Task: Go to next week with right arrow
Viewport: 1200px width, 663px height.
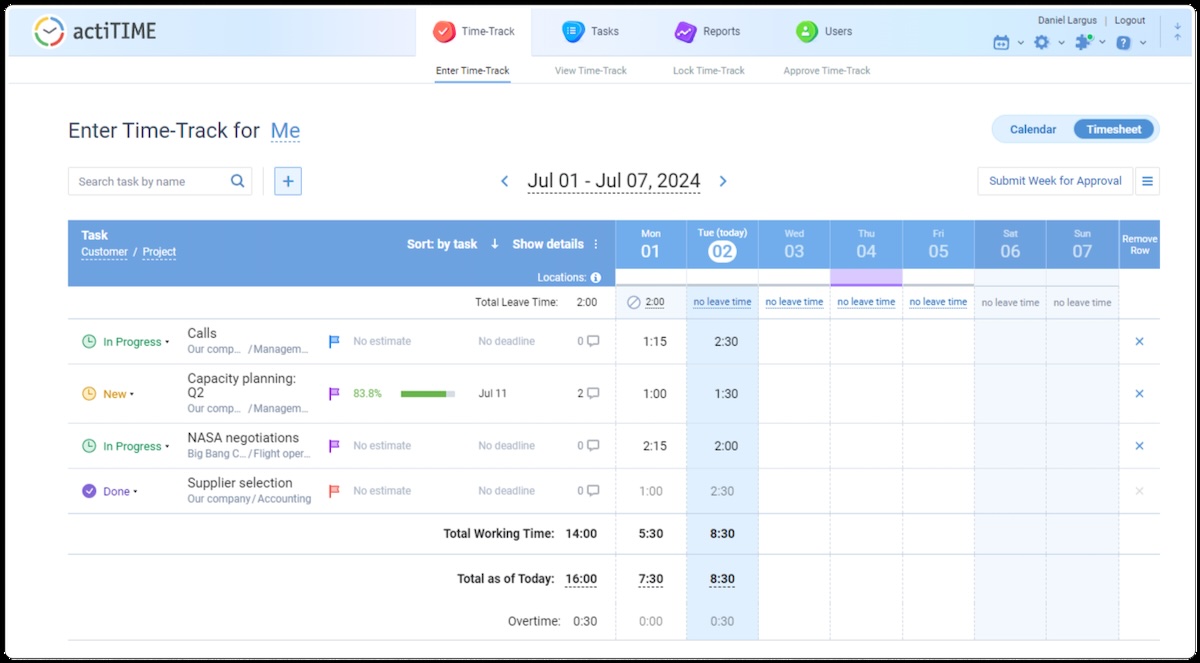Action: point(723,181)
